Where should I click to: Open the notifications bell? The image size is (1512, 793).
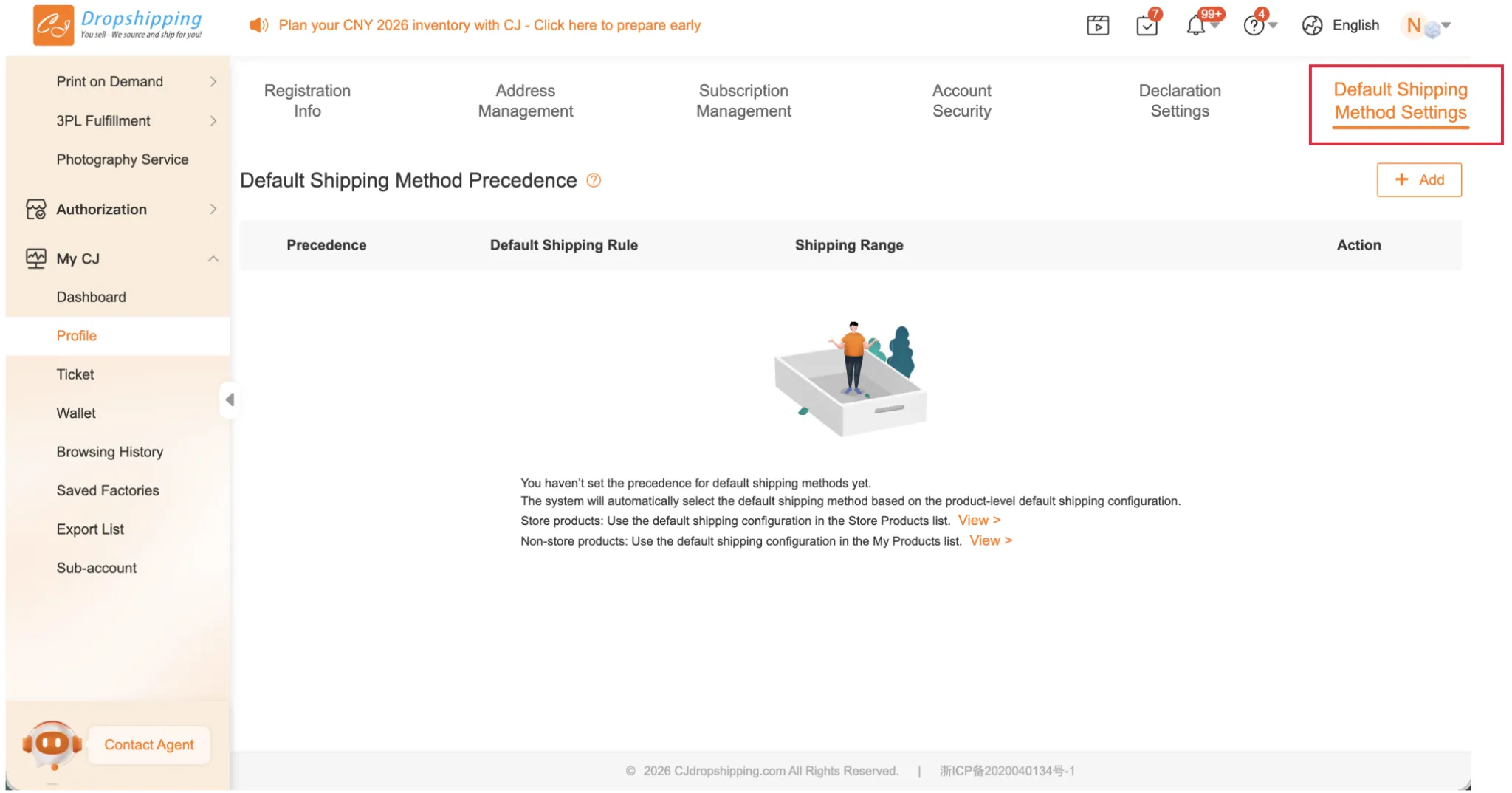point(1196,26)
